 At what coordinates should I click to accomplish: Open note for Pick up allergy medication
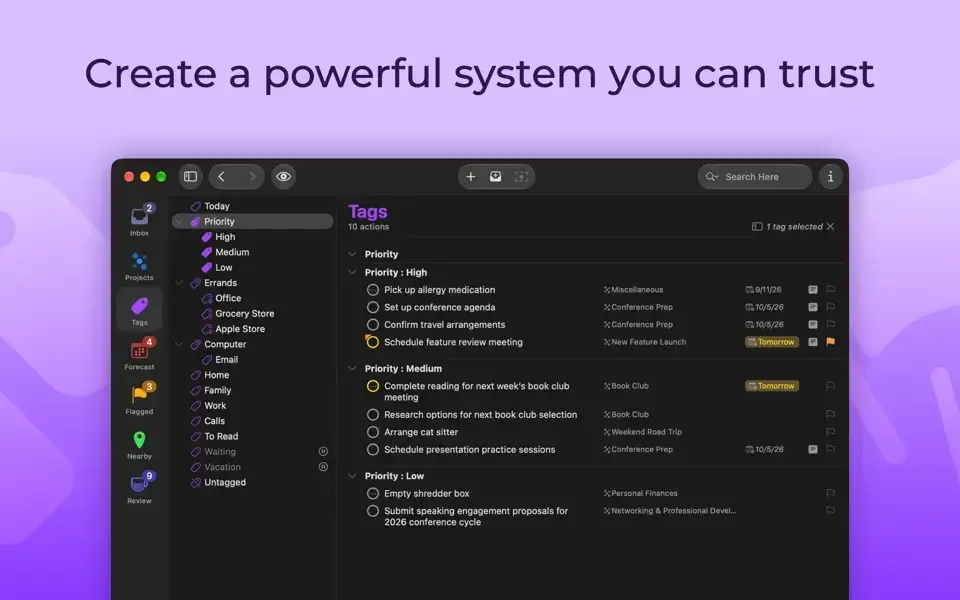tap(812, 290)
